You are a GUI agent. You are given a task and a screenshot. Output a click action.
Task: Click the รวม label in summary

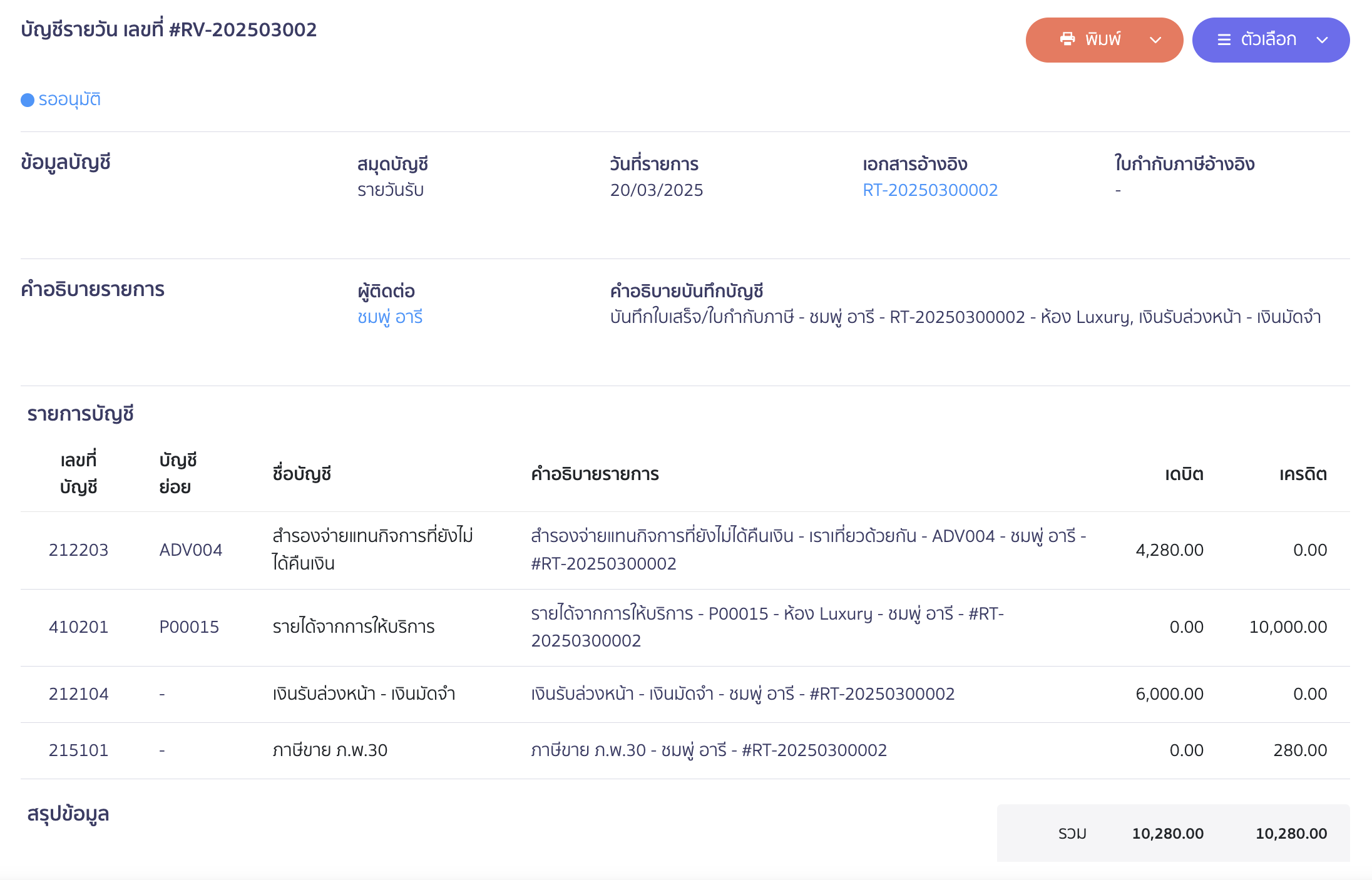(x=1072, y=834)
